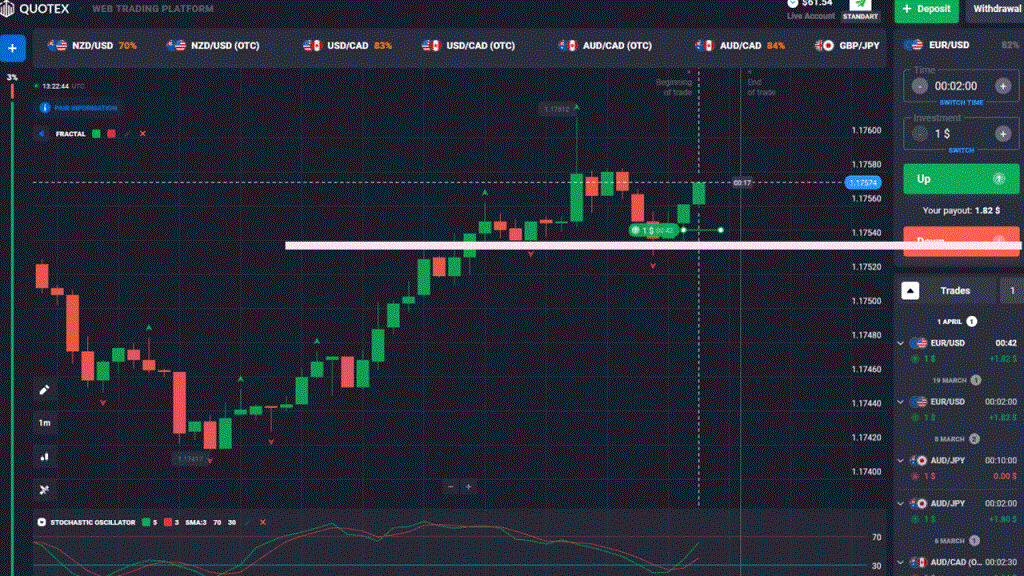Pick the Stochastic red color swatch
Image resolution: width=1024 pixels, height=576 pixels.
point(168,522)
